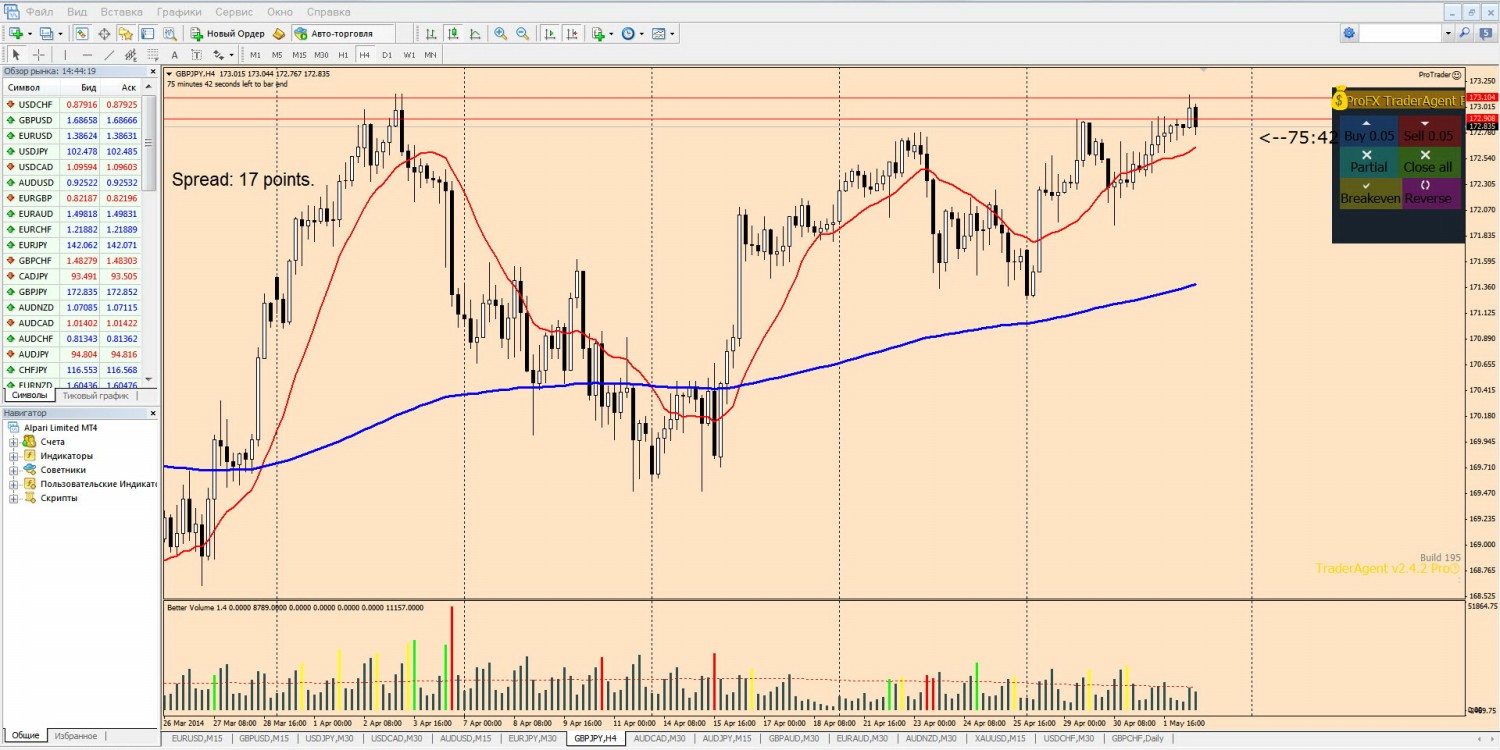1500x750 pixels.
Task: Expand the Советники tree node
Action: pos(14,470)
